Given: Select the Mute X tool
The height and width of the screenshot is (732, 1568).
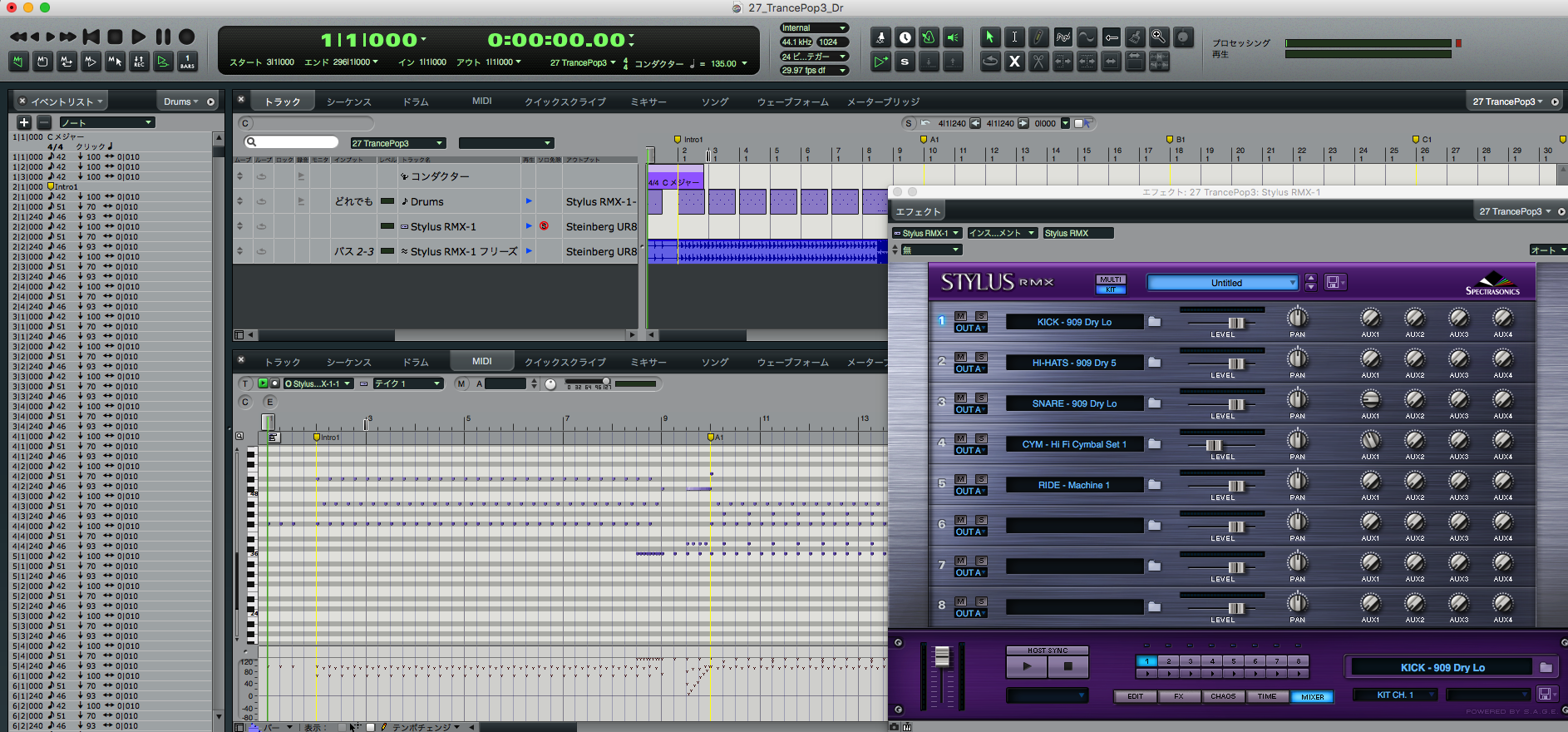Looking at the screenshot, I should pos(1014,61).
